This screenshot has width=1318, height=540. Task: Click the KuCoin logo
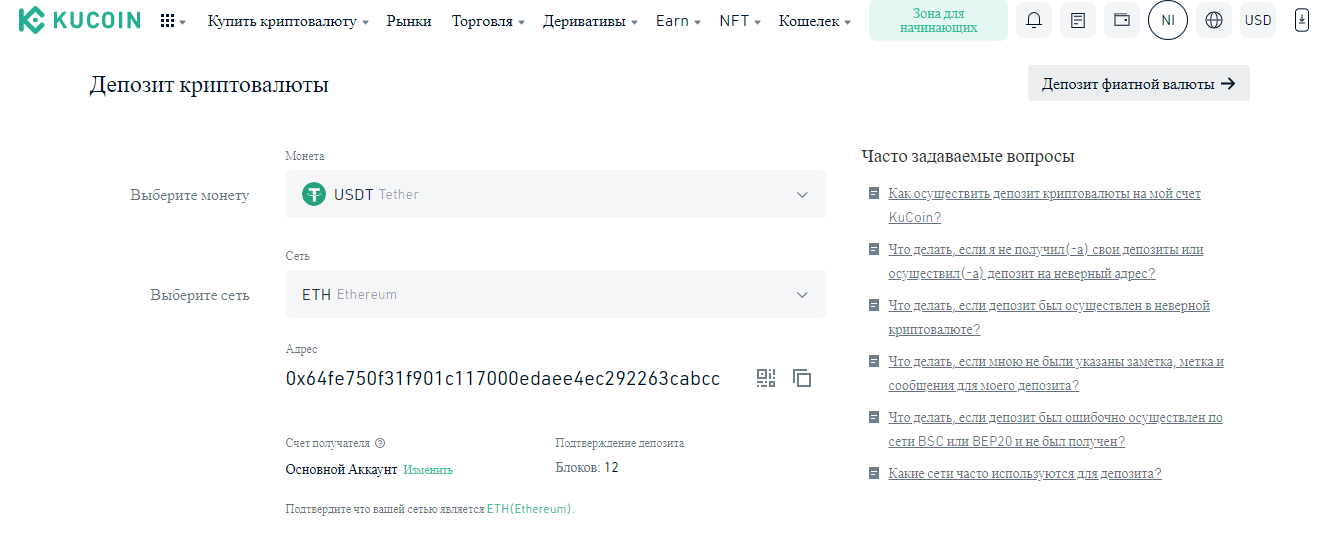click(80, 20)
